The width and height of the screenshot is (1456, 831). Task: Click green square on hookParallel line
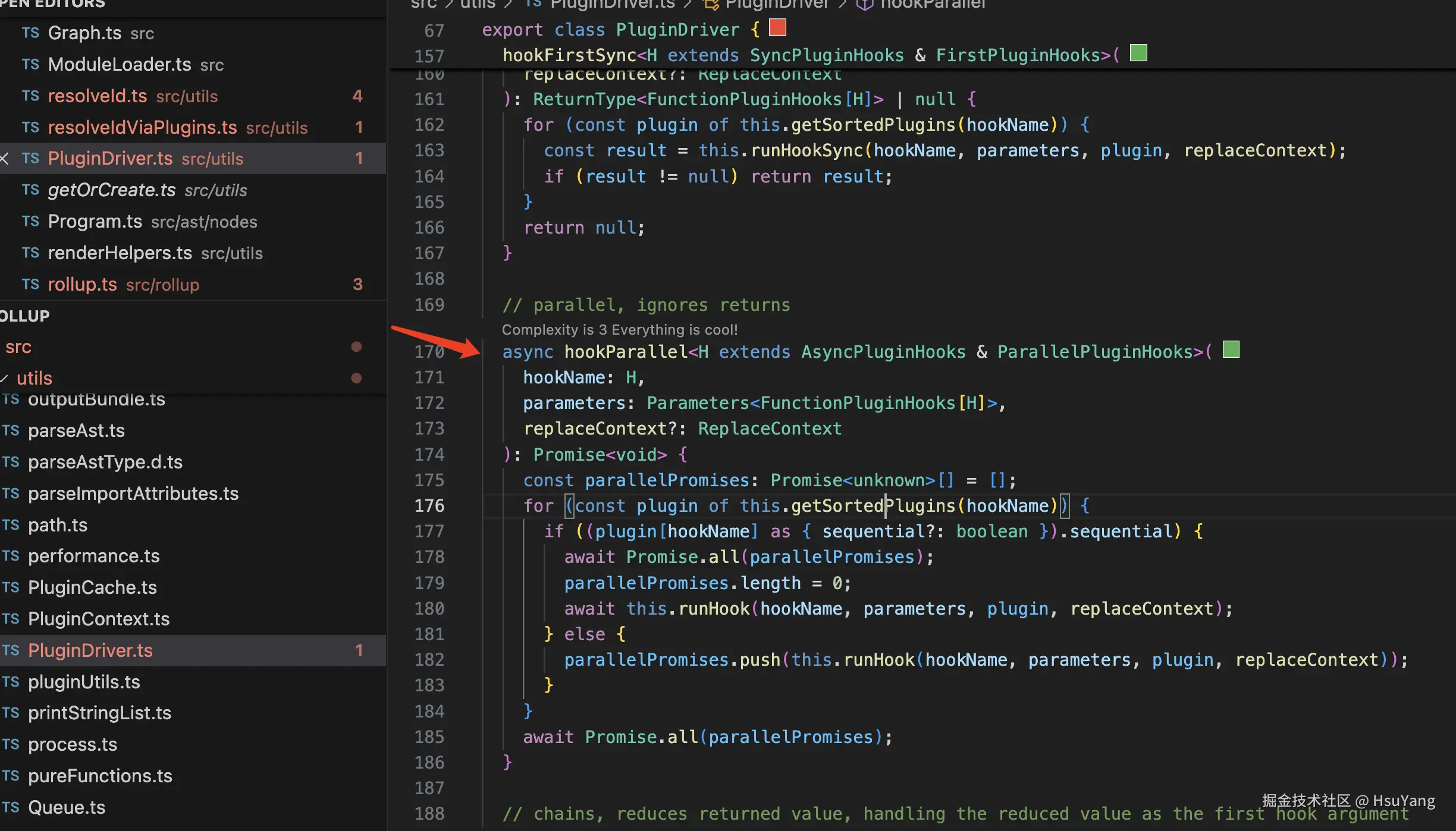pos(1231,350)
